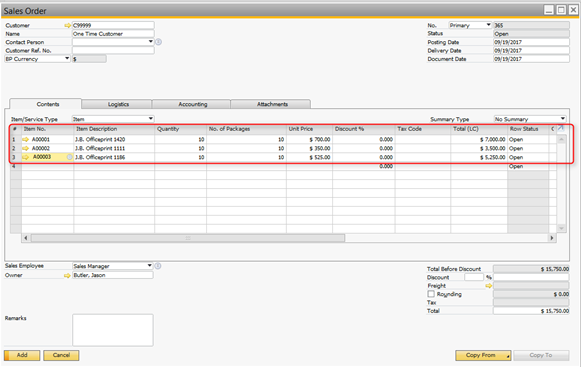
Task: Open the BP Currency dropdown
Action: [x=67, y=59]
